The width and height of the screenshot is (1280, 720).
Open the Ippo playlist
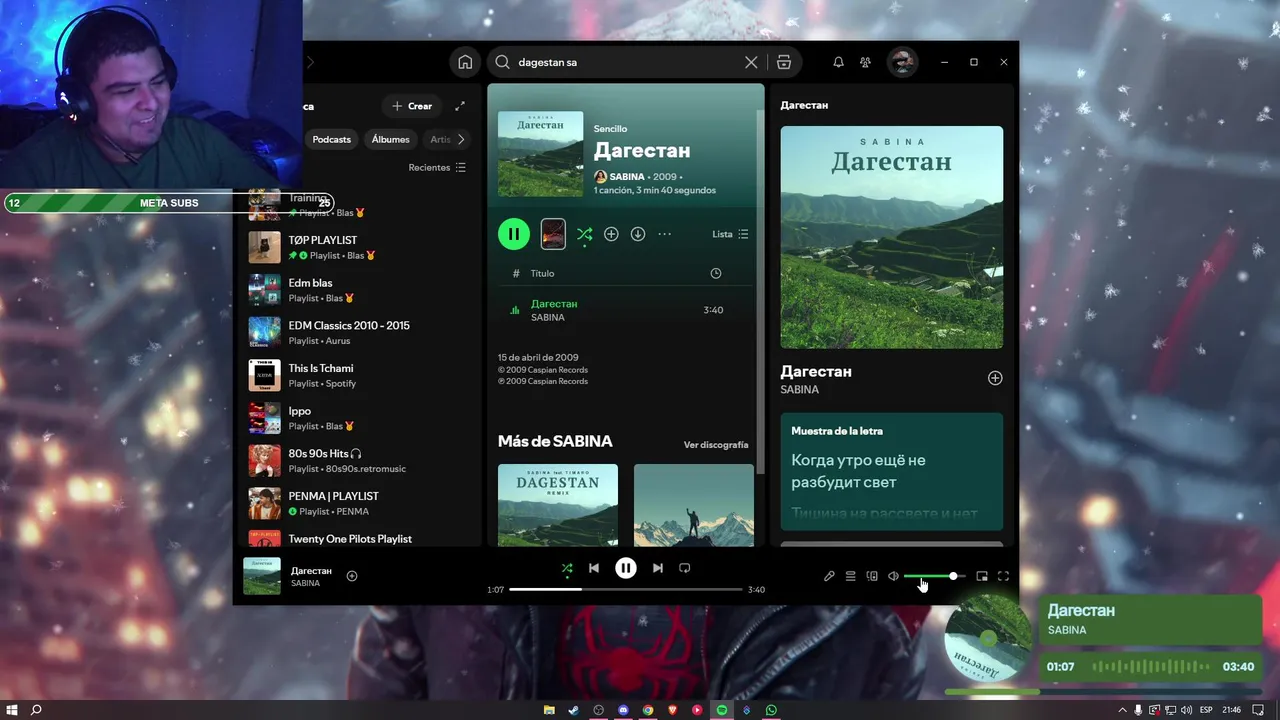coord(358,418)
